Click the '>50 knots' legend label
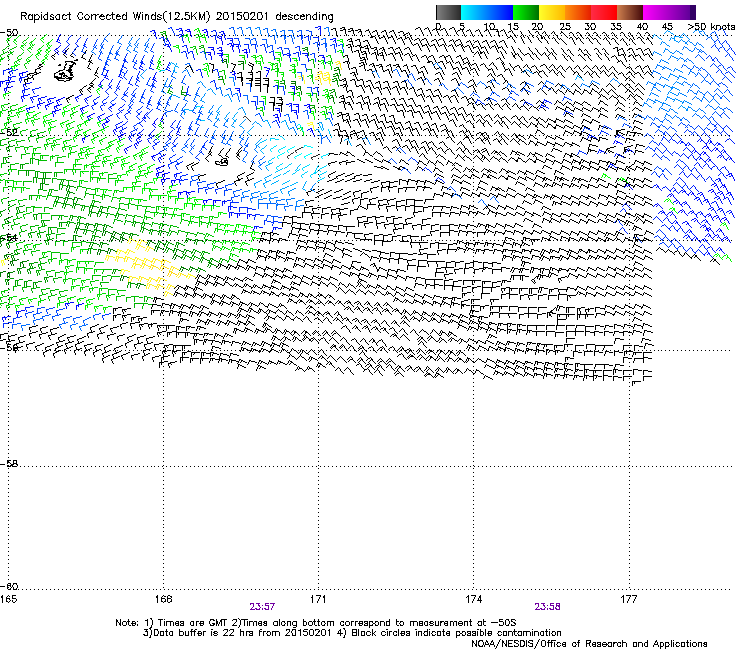This screenshot has width=740, height=650. click(711, 26)
